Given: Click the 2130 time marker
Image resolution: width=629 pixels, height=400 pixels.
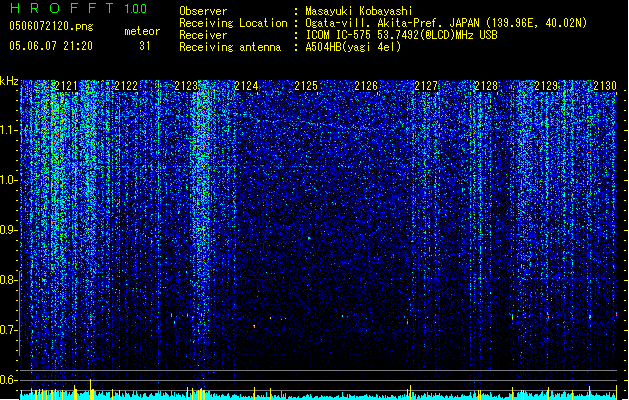Looking at the screenshot, I should [x=605, y=86].
